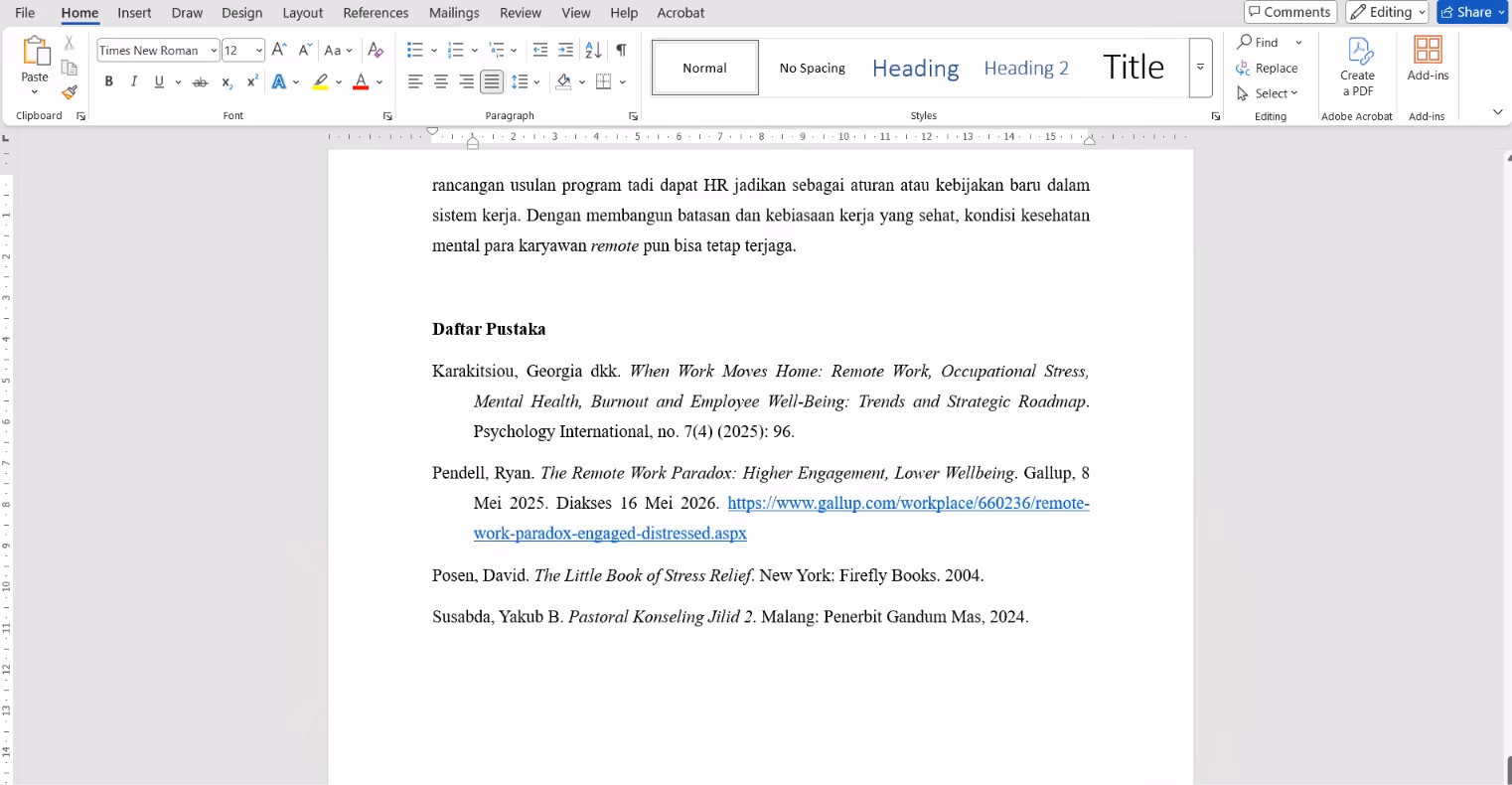The image size is (1512, 785).
Task: Apply the red font color swatch
Action: 361,81
